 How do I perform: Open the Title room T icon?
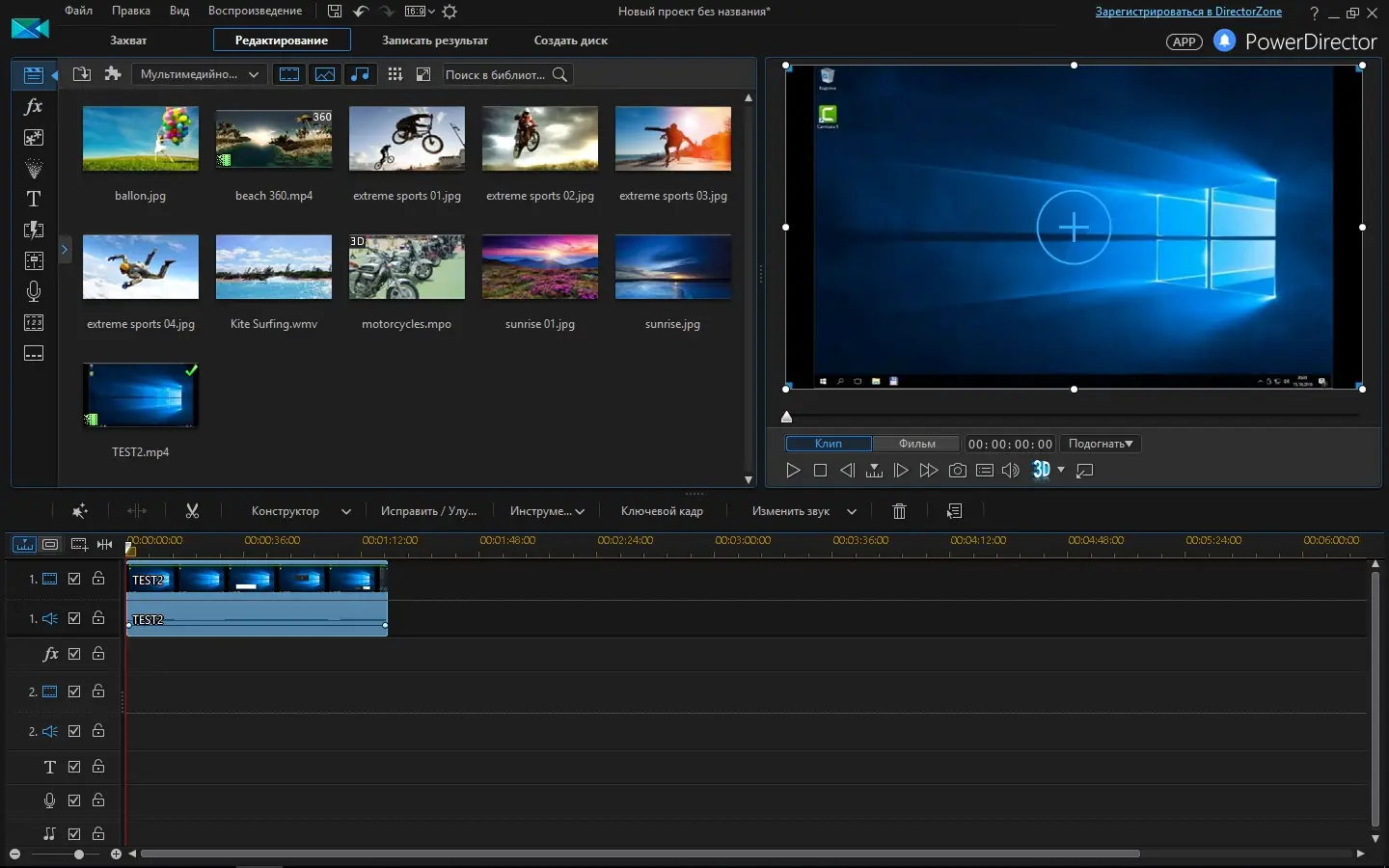[34, 199]
